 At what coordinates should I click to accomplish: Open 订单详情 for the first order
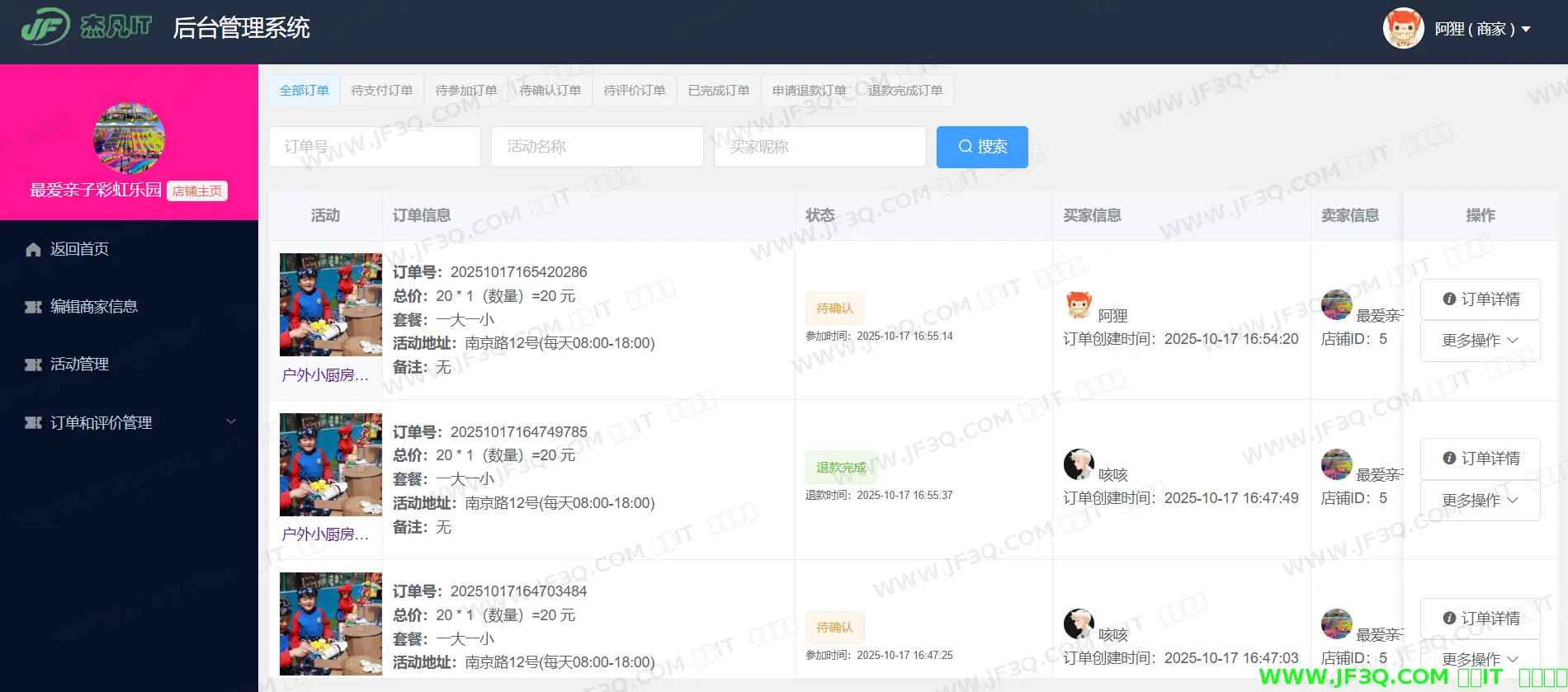tap(1480, 299)
